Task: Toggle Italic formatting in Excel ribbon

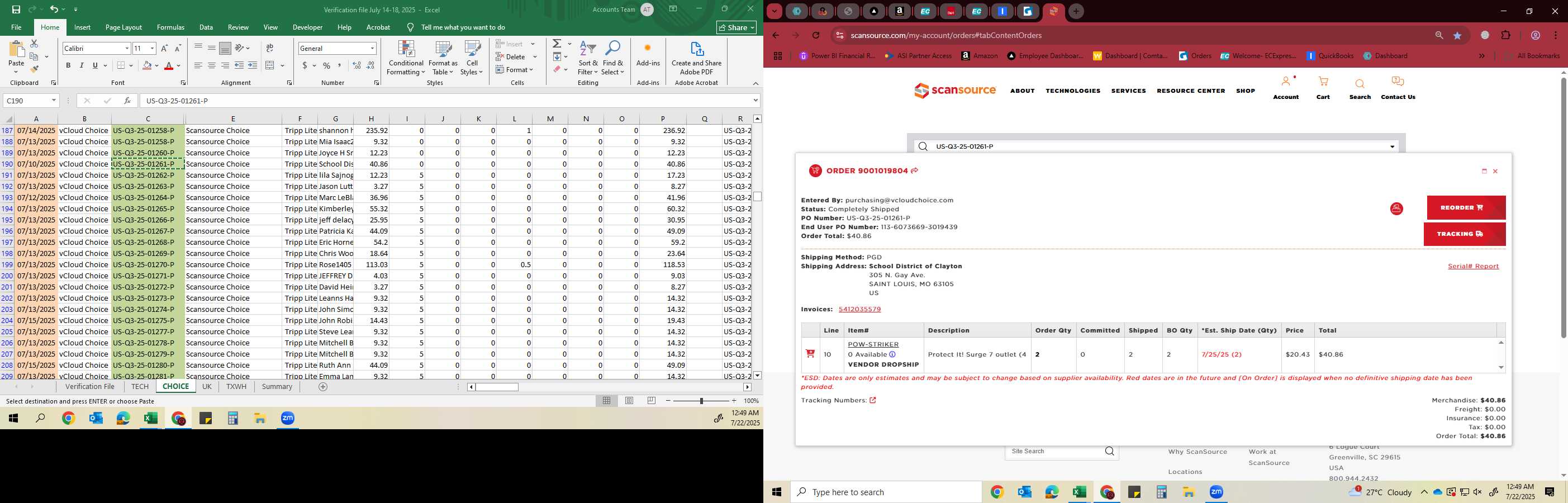Action: [x=82, y=66]
